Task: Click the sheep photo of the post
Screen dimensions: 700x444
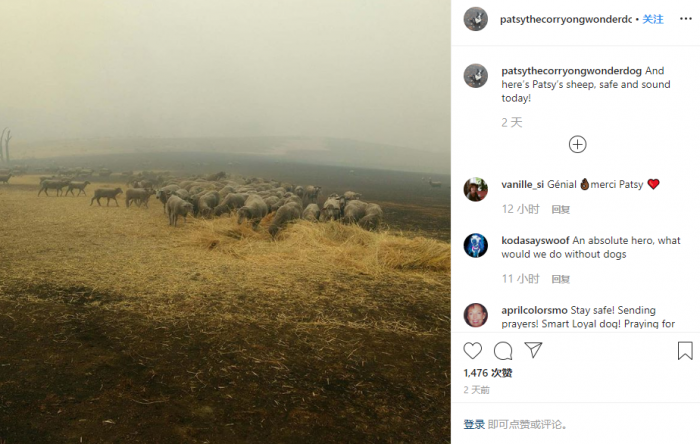Action: pyautogui.click(x=225, y=222)
